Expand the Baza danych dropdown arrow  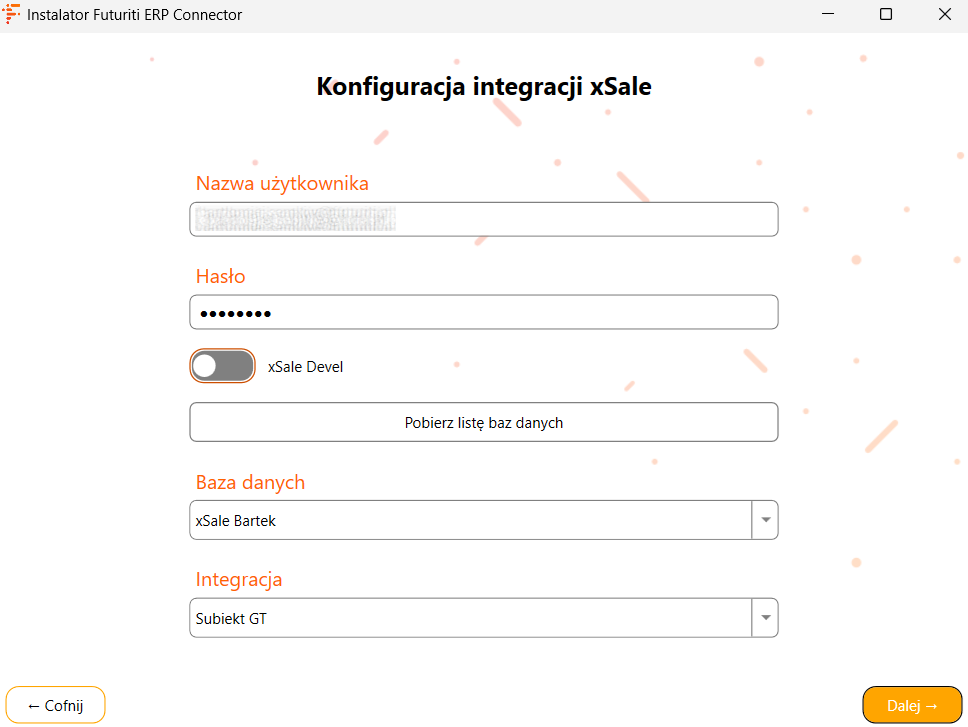click(x=765, y=520)
